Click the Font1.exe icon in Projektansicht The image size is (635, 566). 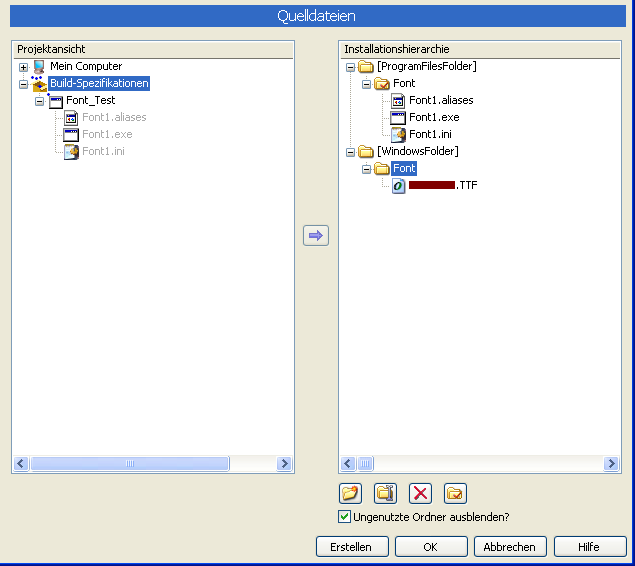(71, 135)
